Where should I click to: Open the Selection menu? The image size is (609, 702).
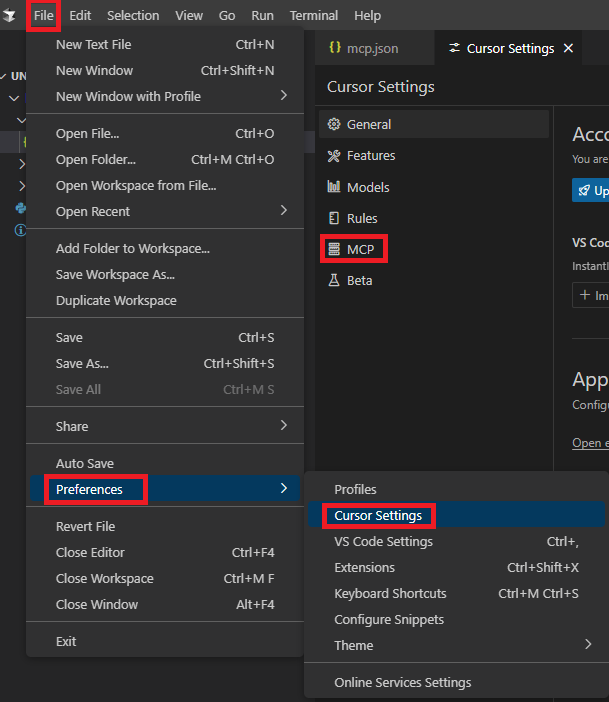133,16
